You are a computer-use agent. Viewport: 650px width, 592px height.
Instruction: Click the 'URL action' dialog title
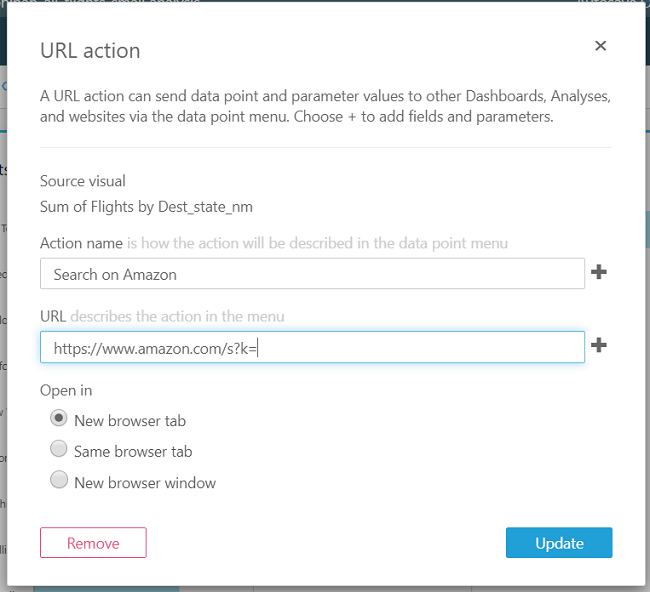click(x=90, y=50)
